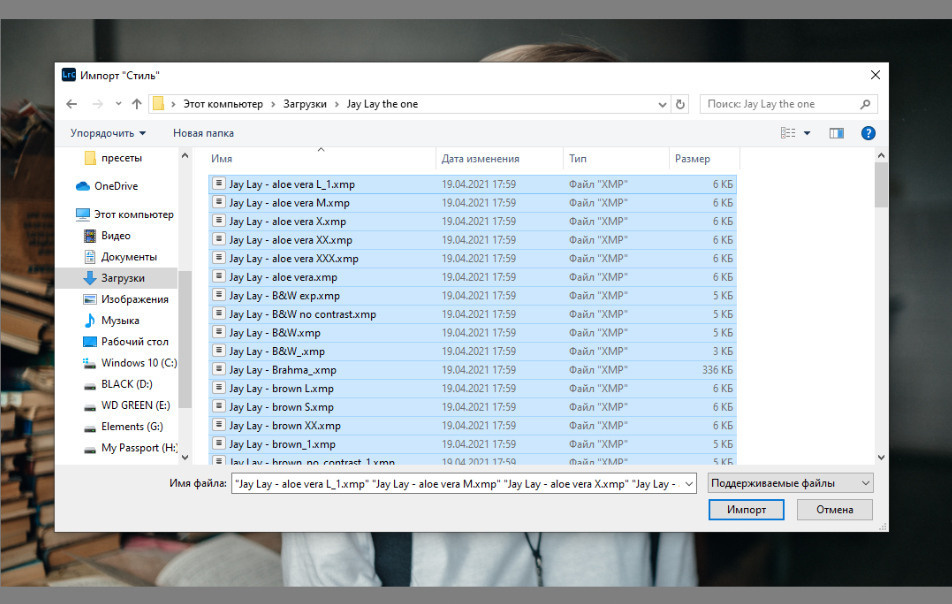This screenshot has width=952, height=604.
Task: Sort files by Размер column
Action: click(692, 159)
